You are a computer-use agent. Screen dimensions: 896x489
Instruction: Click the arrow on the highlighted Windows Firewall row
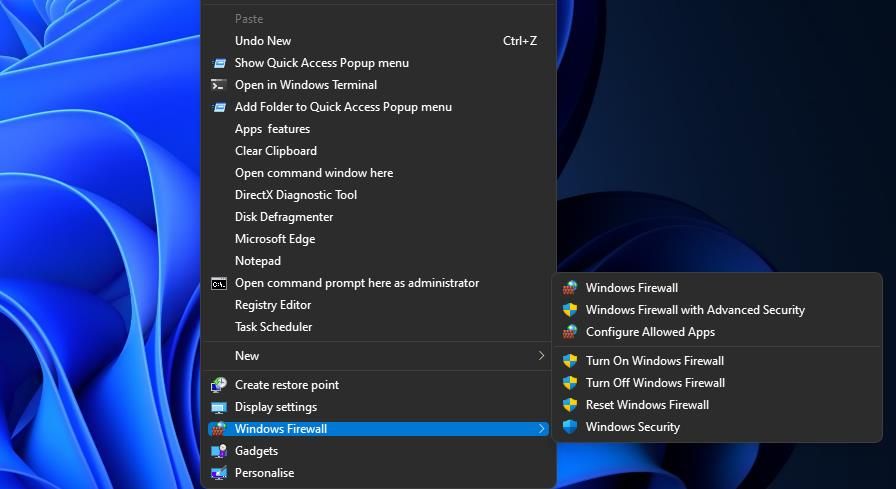click(541, 429)
